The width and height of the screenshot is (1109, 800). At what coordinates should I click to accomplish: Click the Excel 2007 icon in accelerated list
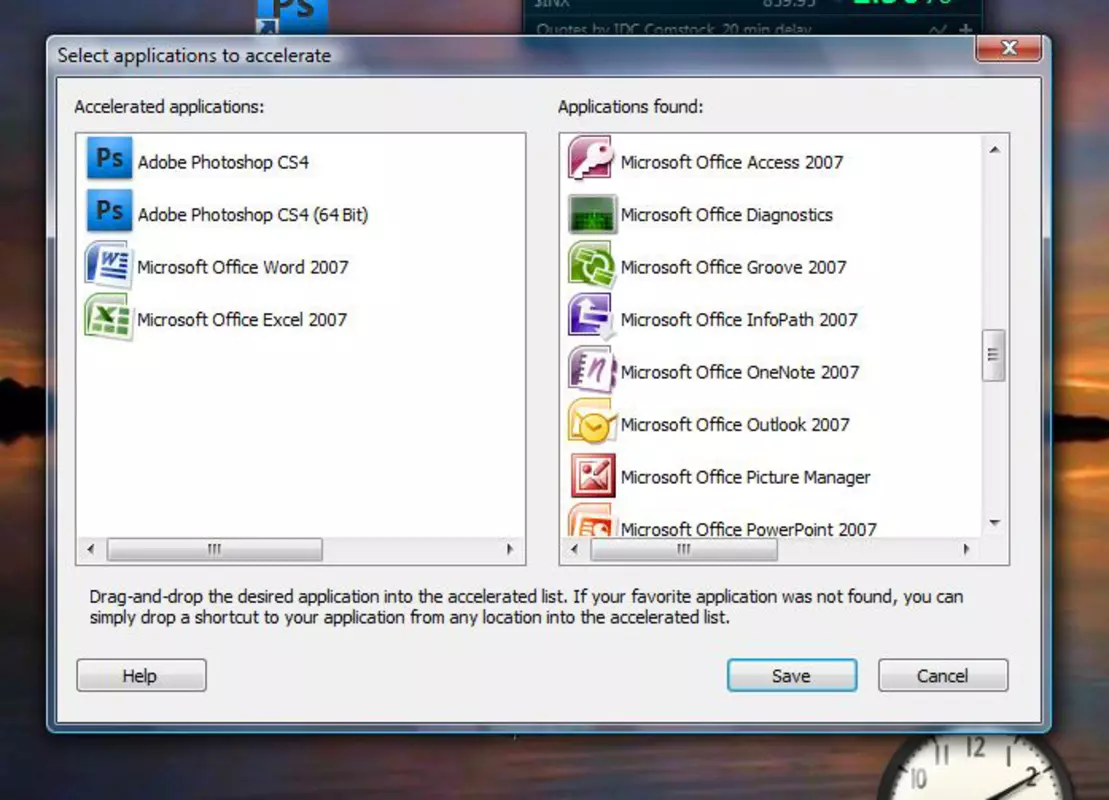coord(108,317)
